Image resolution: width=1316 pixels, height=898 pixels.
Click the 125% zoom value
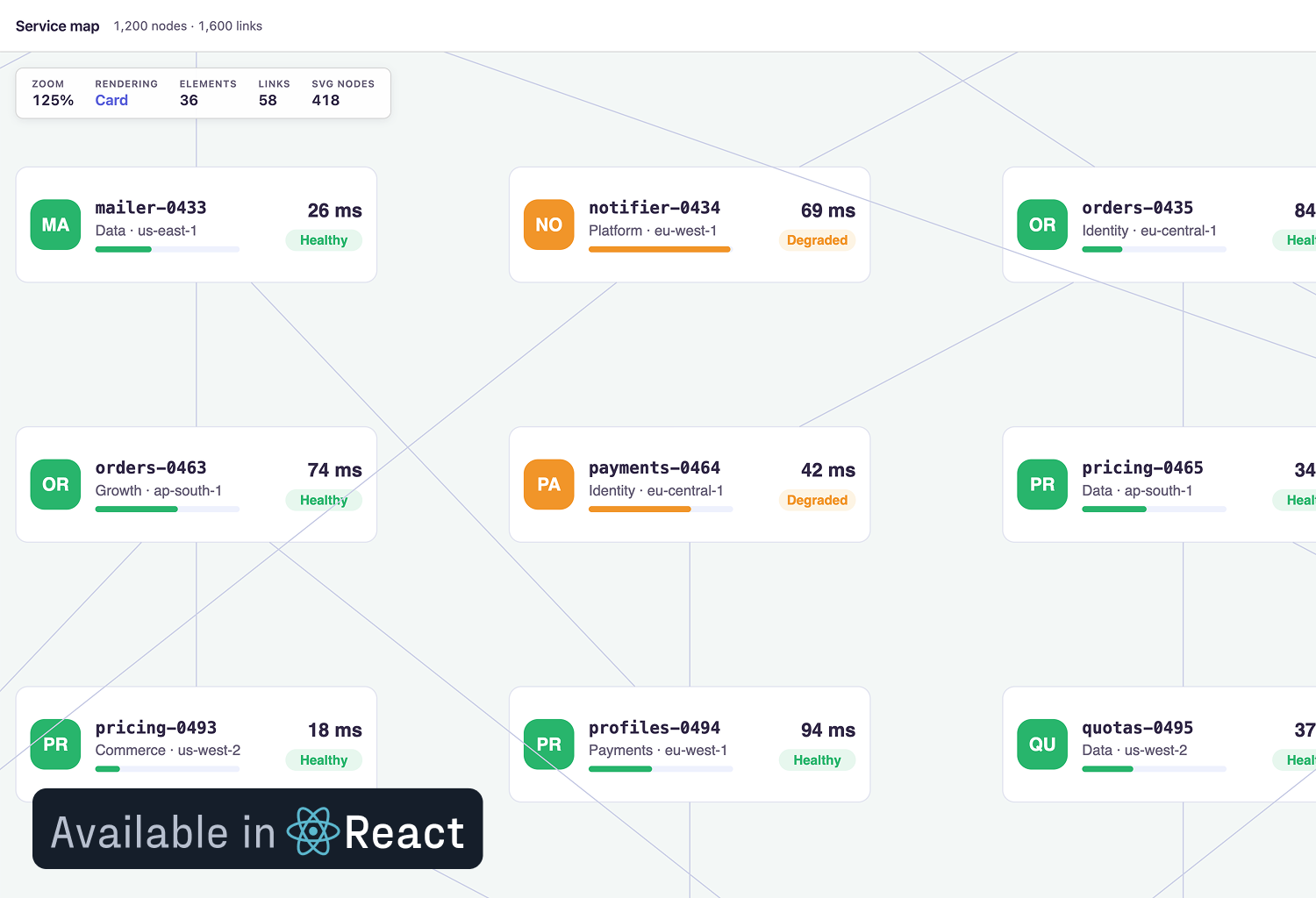[53, 100]
